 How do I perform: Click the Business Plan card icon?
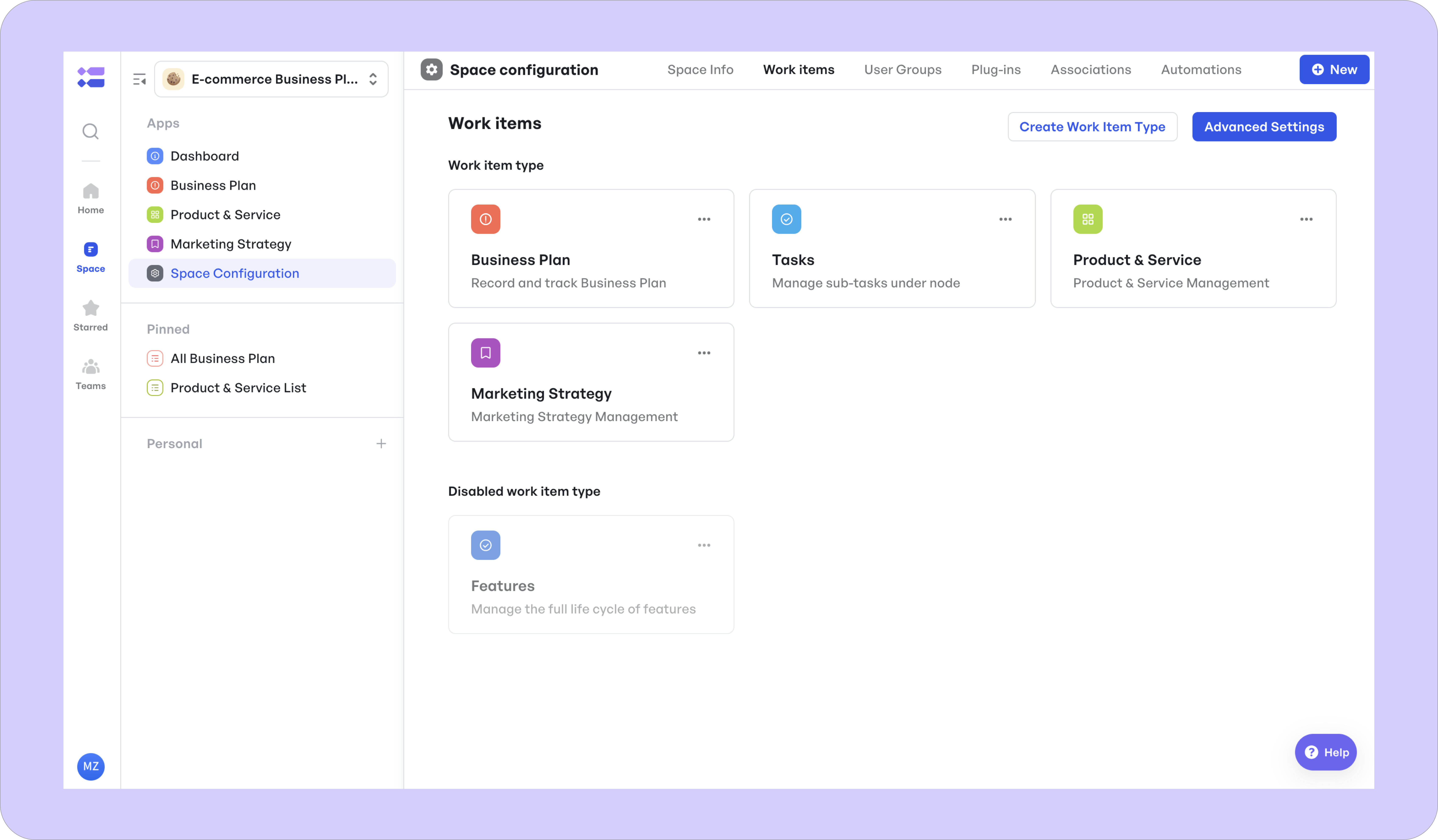point(486,219)
